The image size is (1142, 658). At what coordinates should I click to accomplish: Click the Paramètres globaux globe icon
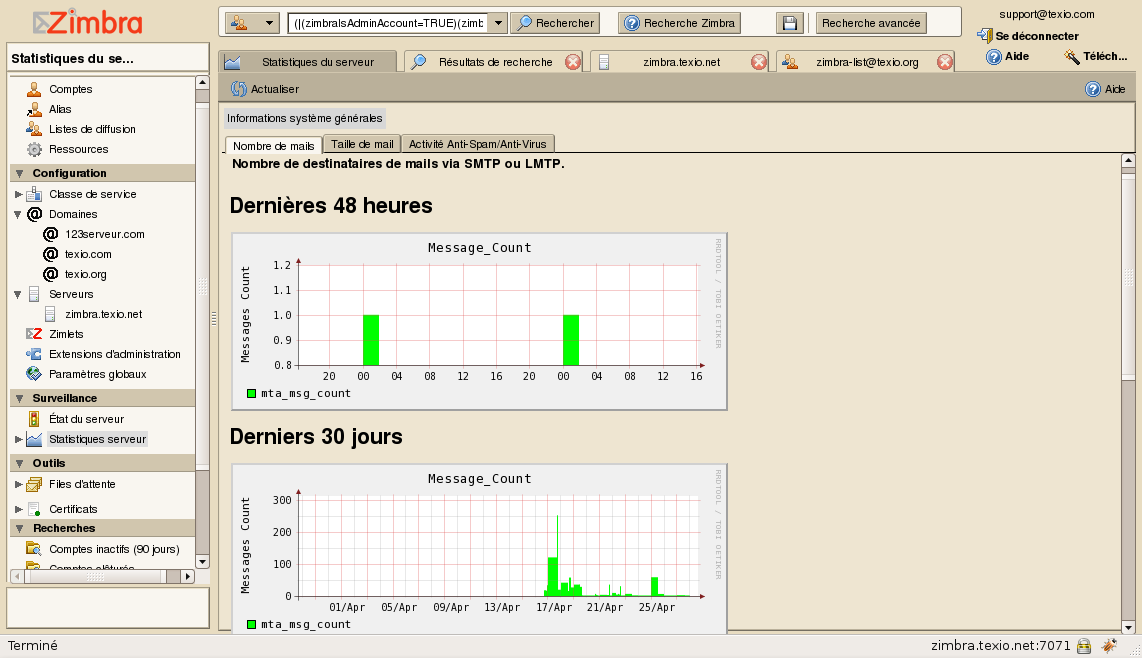(x=34, y=374)
